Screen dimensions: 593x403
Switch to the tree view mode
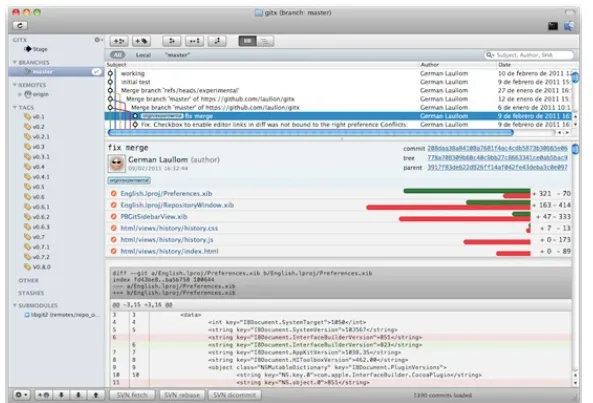point(265,41)
